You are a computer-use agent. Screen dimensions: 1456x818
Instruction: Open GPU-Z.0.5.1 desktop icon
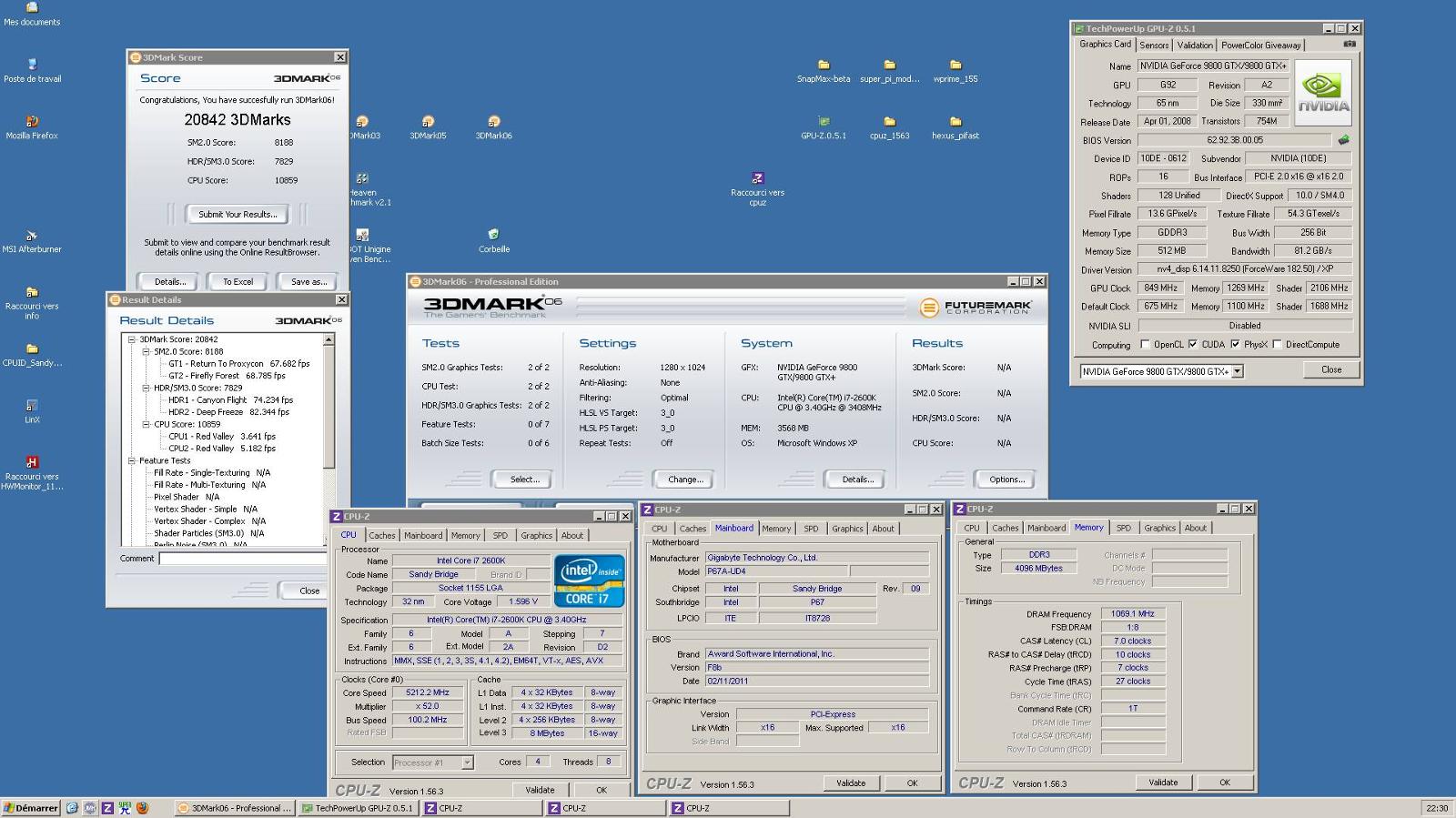[824, 127]
